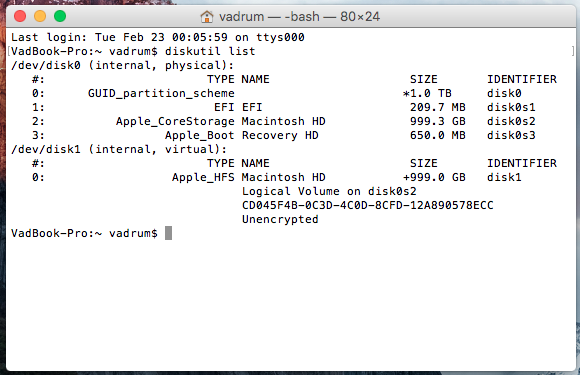The image size is (580, 375).
Task: Click 'GUID_partition_scheme' text
Action: 161,93
